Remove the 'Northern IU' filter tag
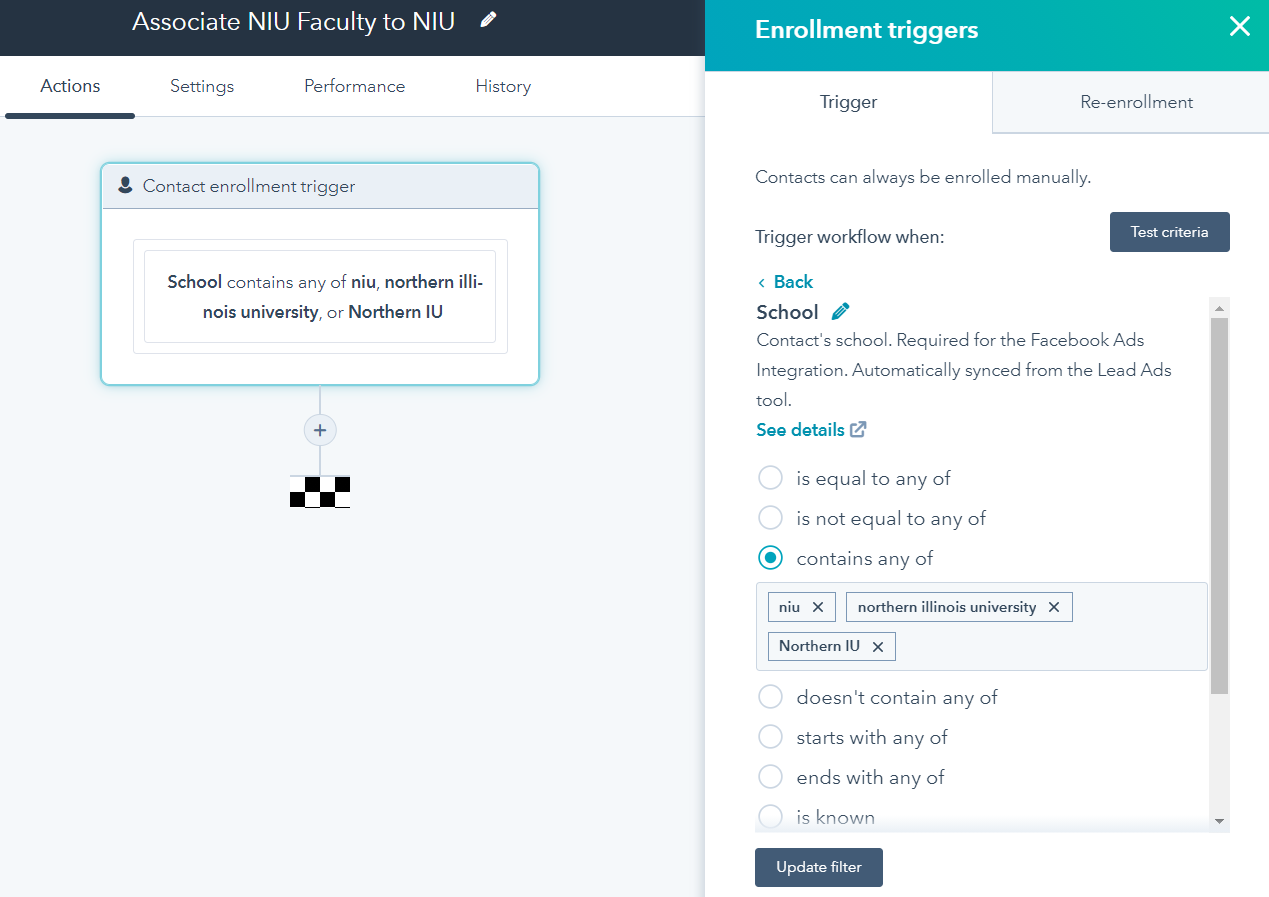Image resolution: width=1269 pixels, height=897 pixels. (878, 647)
